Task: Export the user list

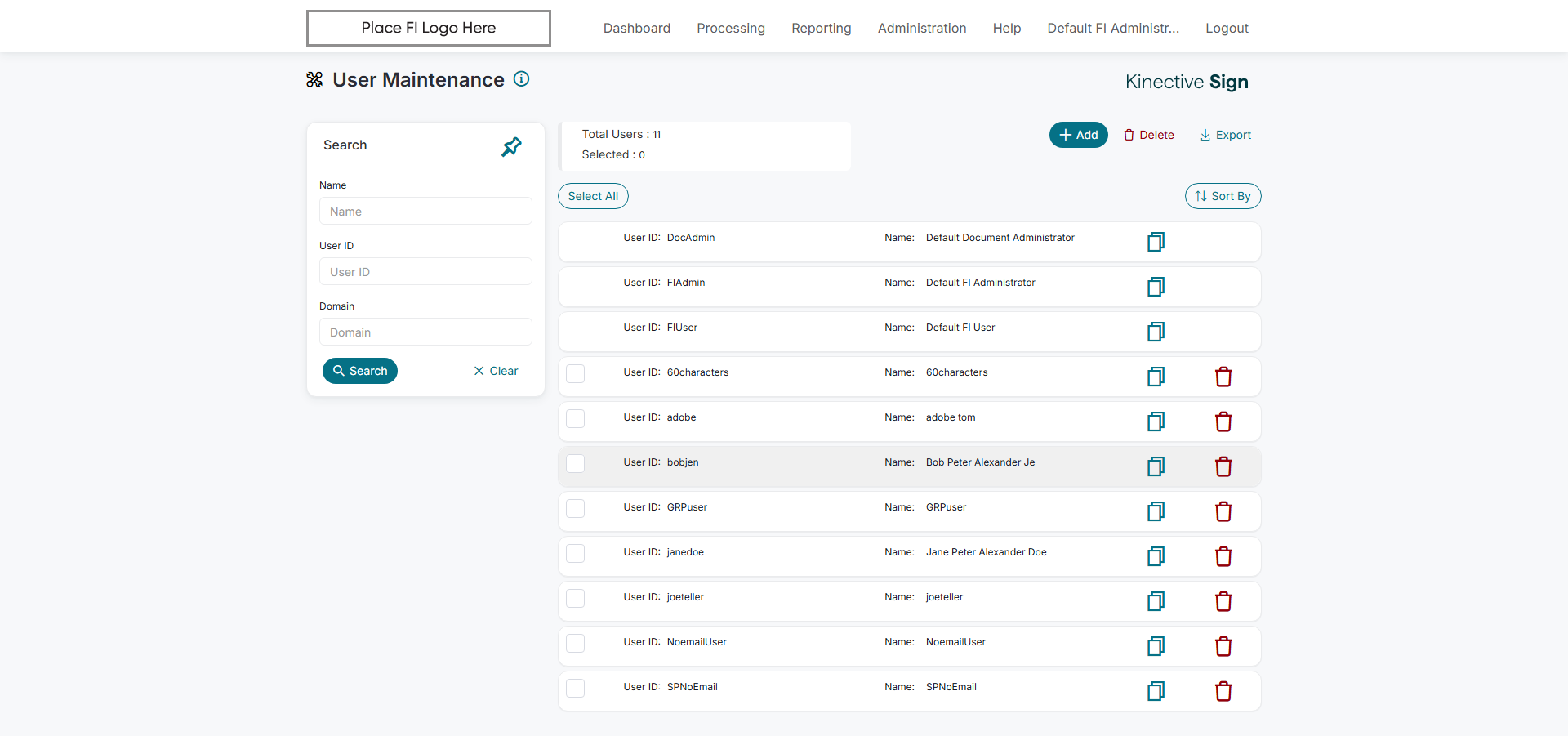Action: 1225,135
